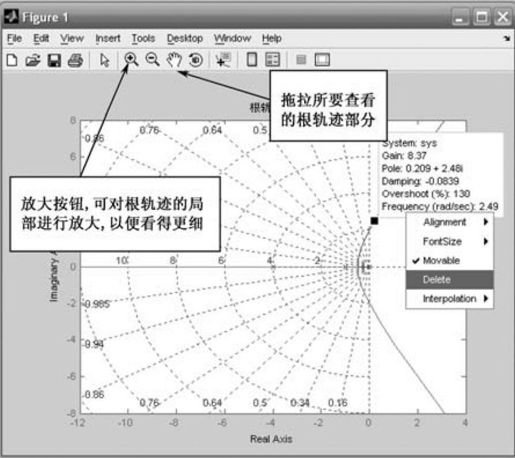Screen dimensions: 515x458
Task: Insert a colorbar using toolbar icon
Action: (252, 60)
